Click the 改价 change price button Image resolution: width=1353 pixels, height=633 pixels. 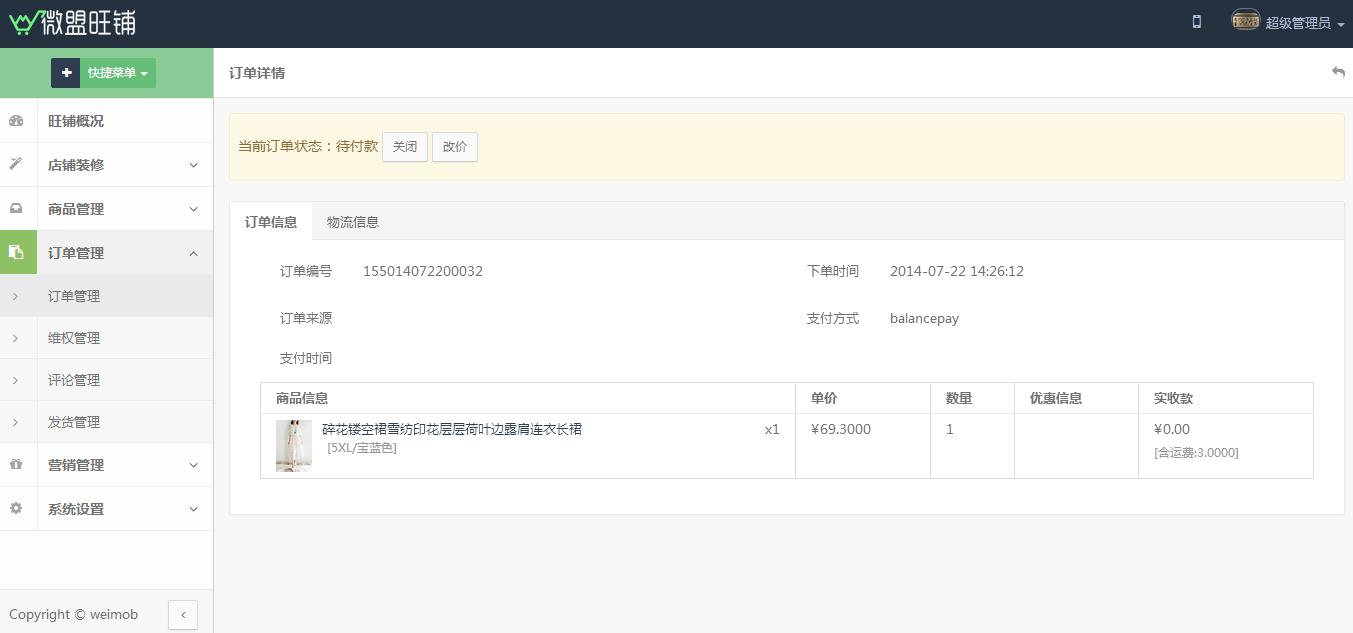tap(455, 147)
